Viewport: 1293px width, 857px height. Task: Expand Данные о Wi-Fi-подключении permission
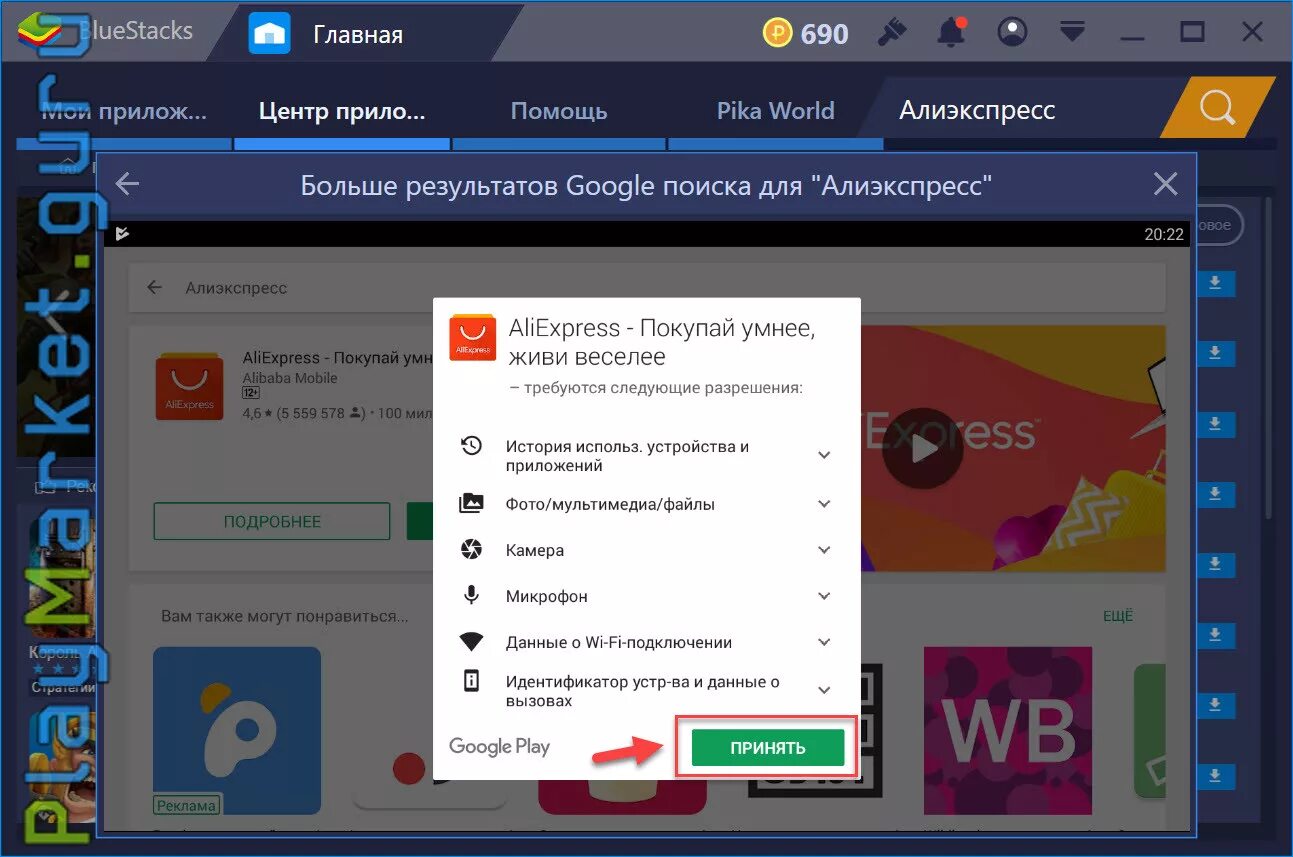(x=824, y=642)
